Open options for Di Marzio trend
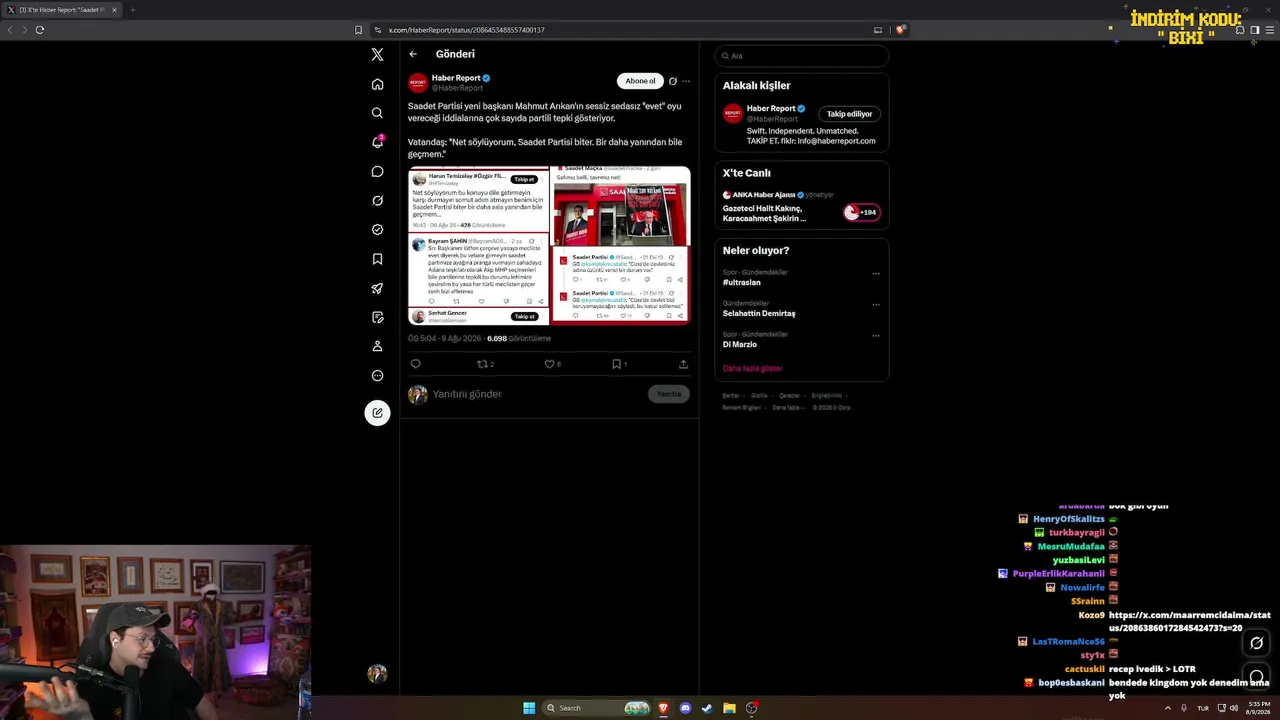The image size is (1280, 720). [x=876, y=335]
